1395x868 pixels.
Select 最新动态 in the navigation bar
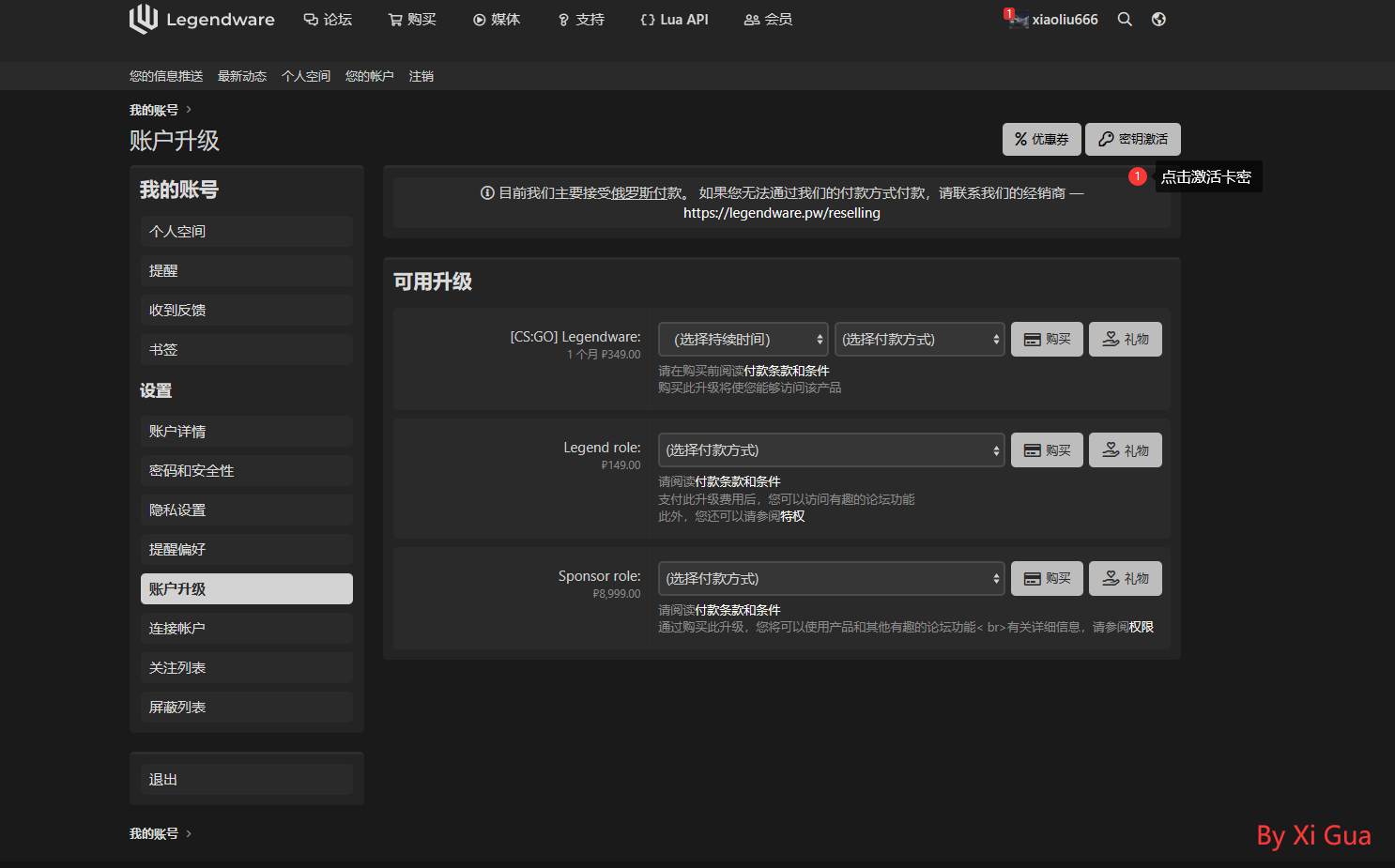pos(242,76)
